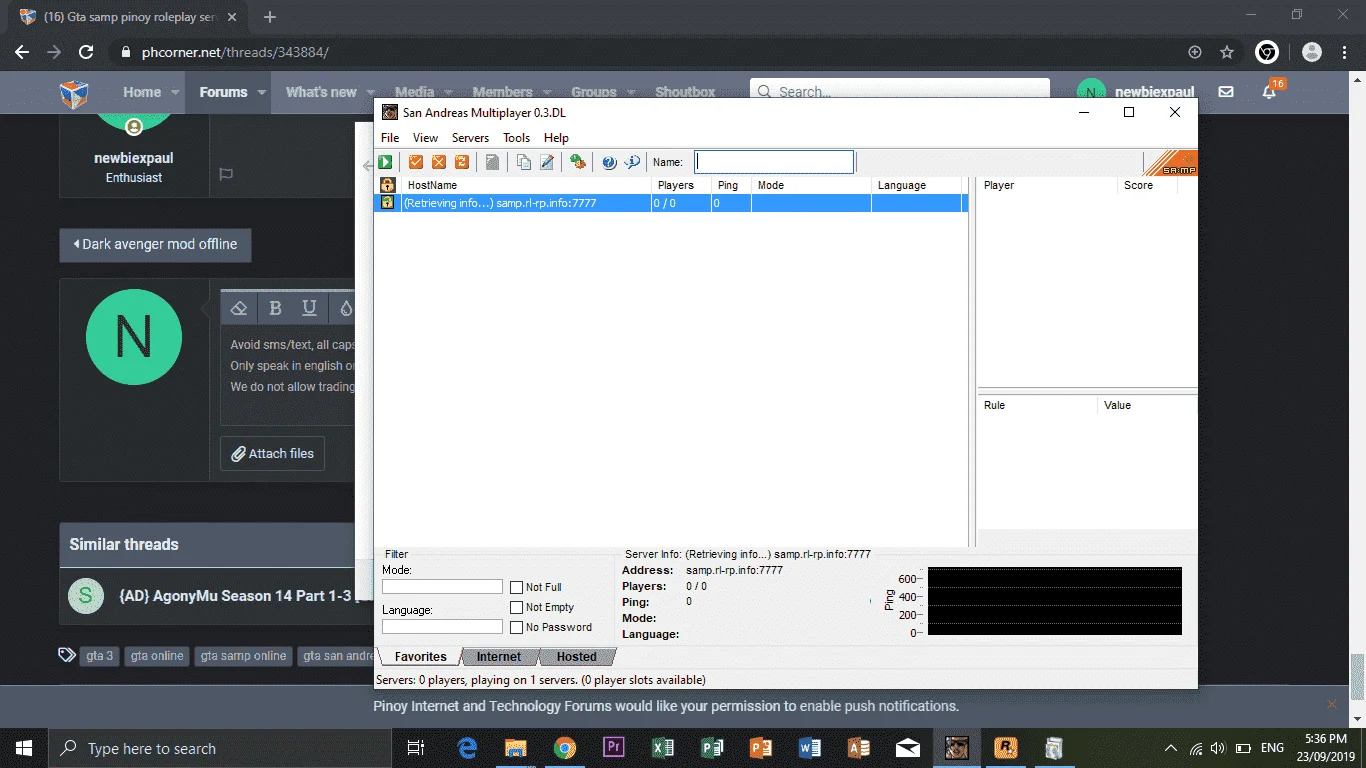The image size is (1366, 768).
Task: Show hidden system tray icons
Action: [1170, 748]
